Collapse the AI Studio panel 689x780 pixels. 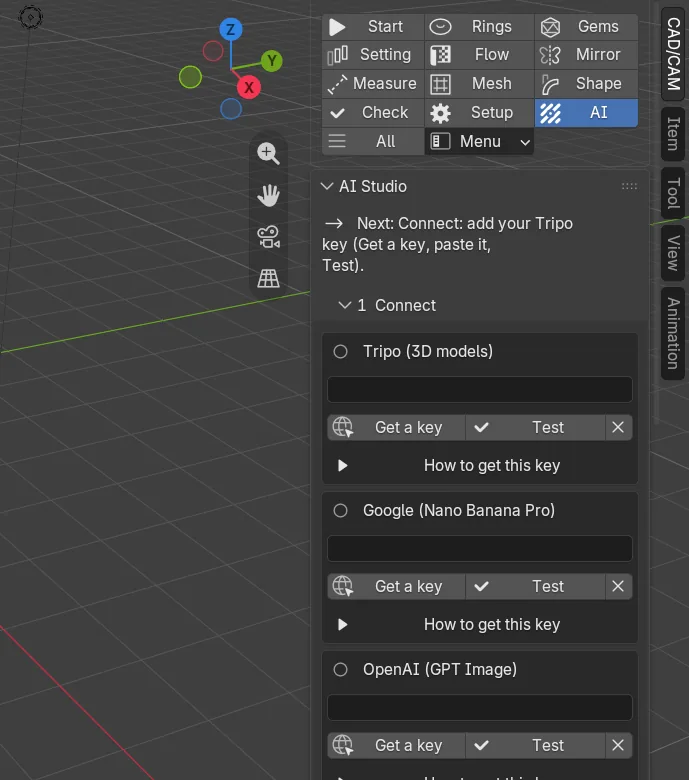[327, 187]
